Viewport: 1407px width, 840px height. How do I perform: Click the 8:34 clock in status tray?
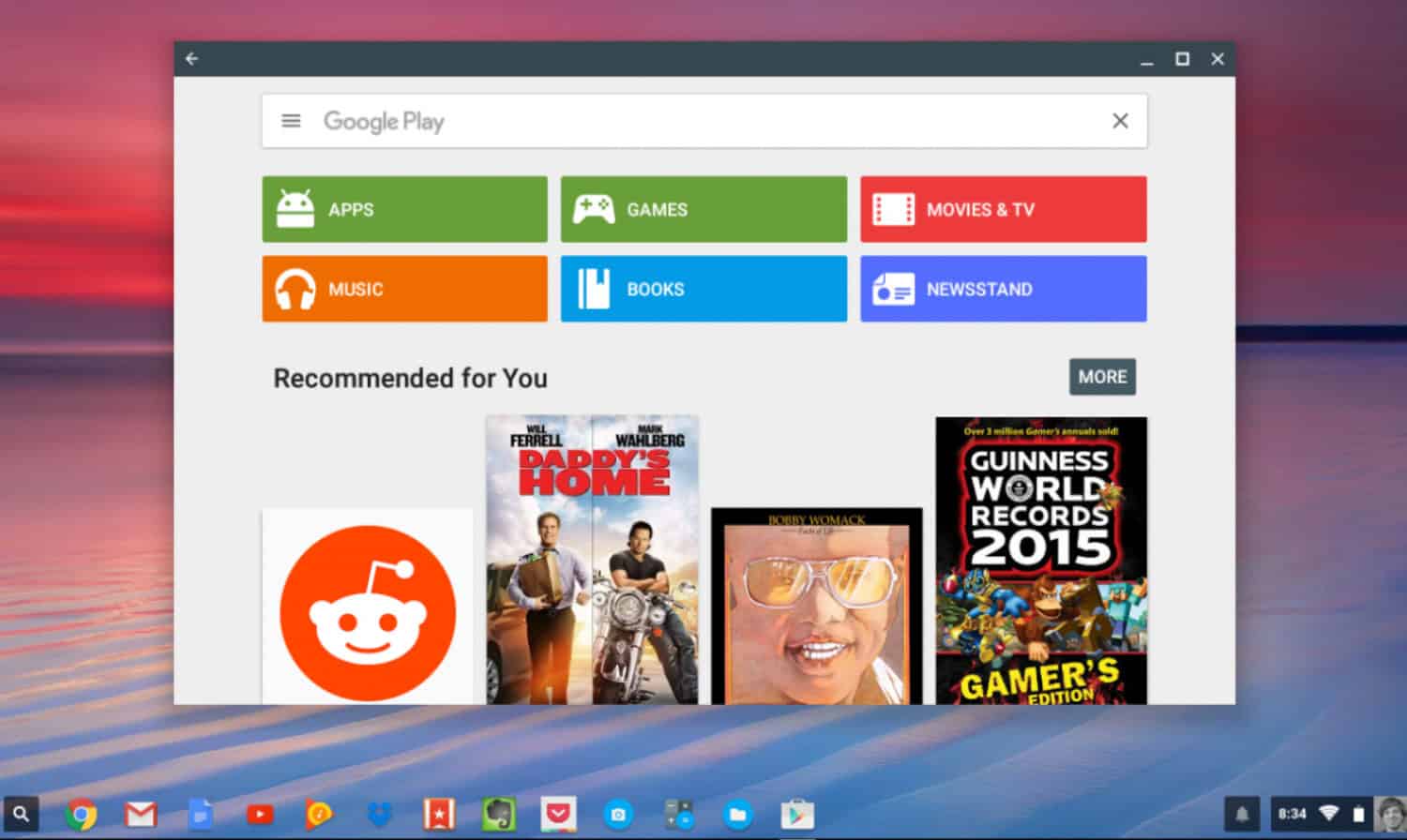[x=1292, y=814]
